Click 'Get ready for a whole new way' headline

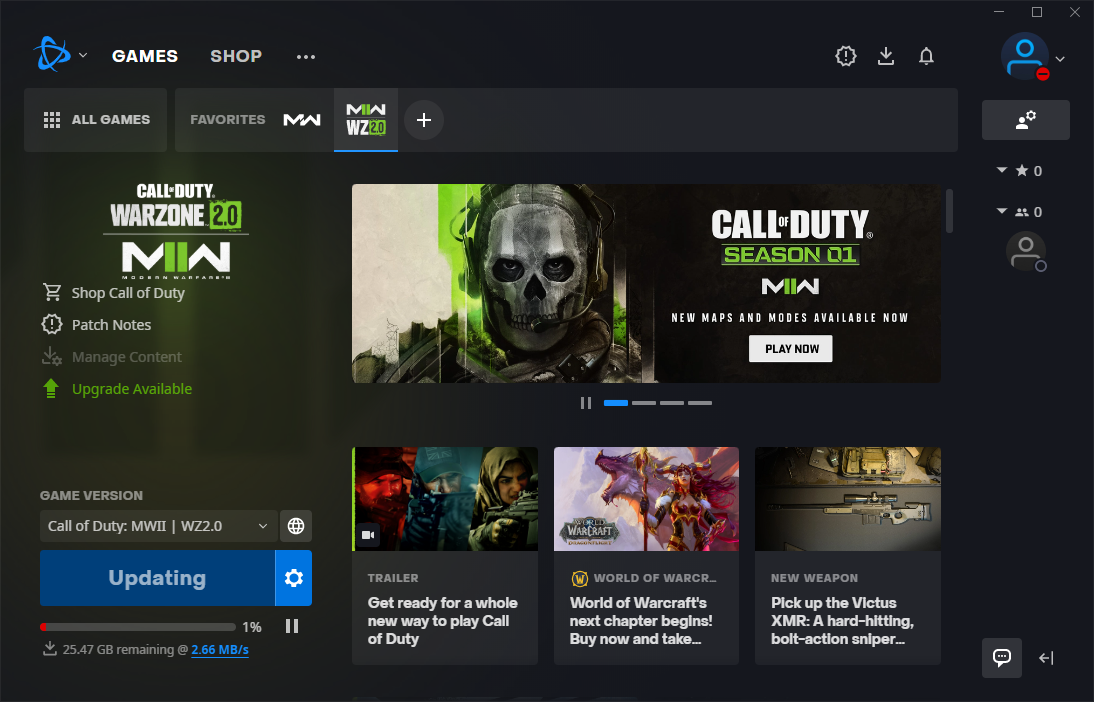[442, 621]
